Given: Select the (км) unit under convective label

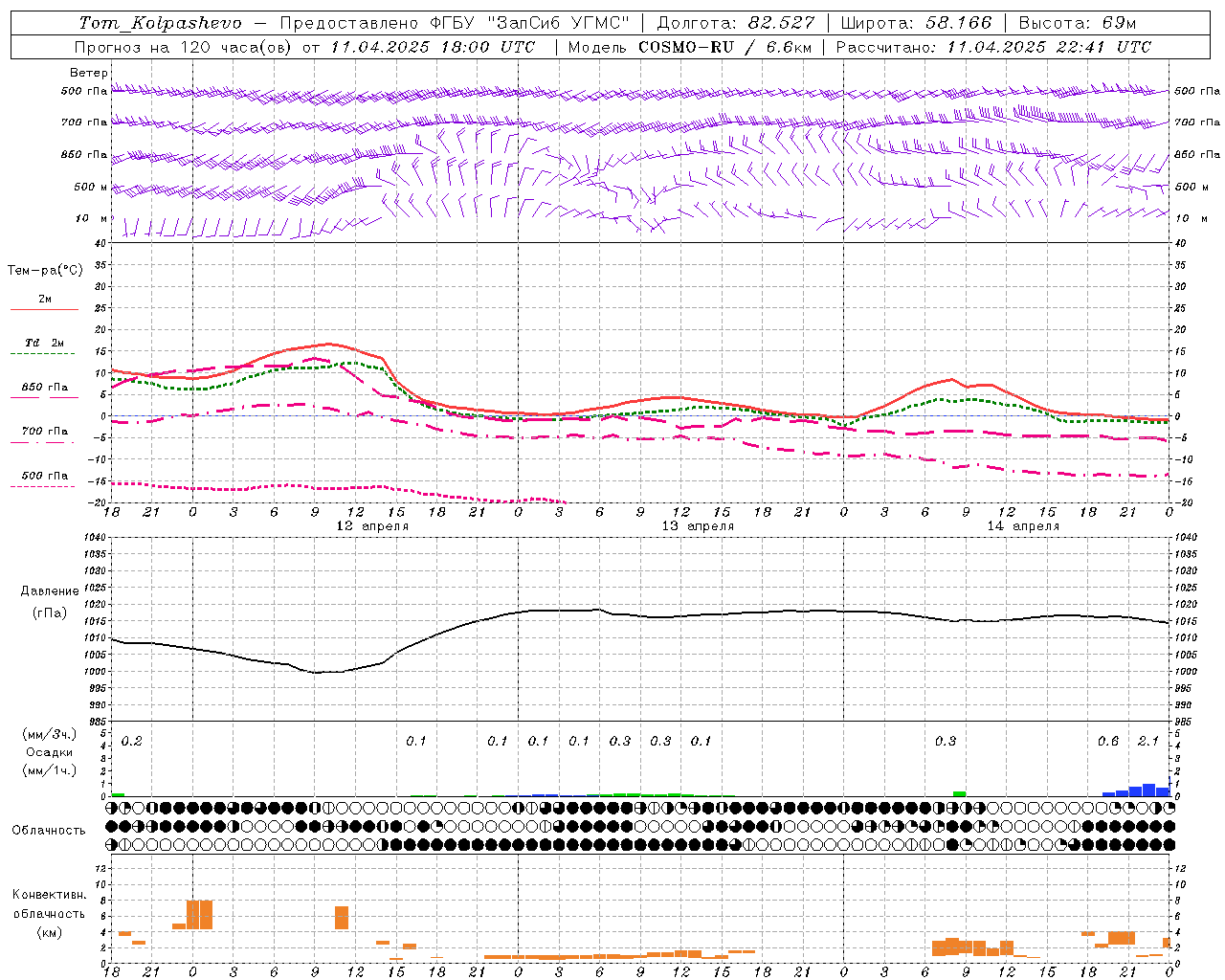Looking at the screenshot, I should point(50,932).
